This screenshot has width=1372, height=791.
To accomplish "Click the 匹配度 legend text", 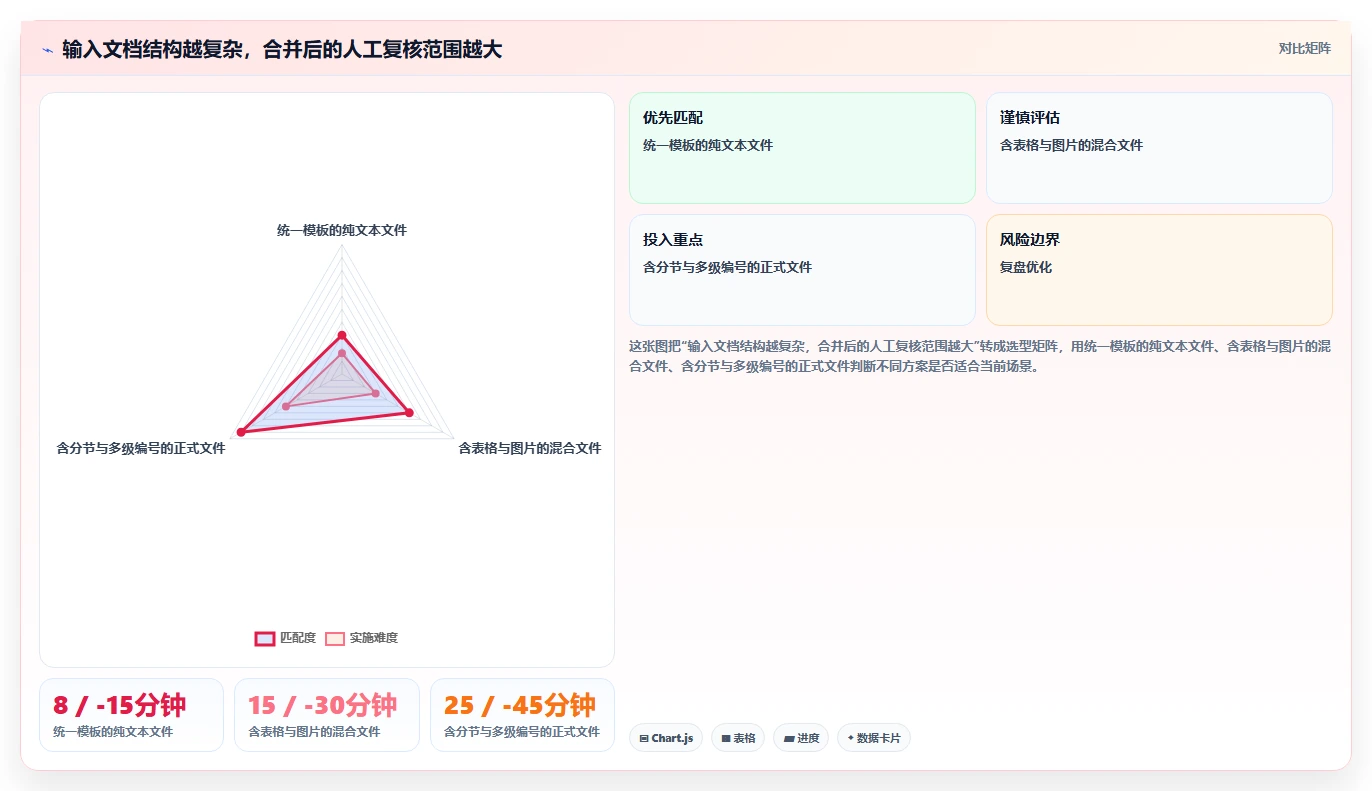I will click(297, 638).
